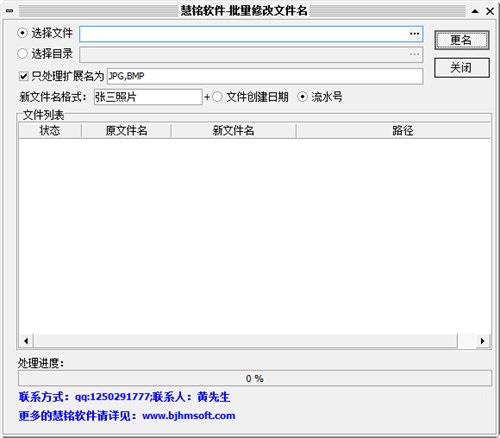Edit the 新文件名格式 field with 张三照片
Image resolution: width=500 pixels, height=438 pixels.
pos(148,97)
